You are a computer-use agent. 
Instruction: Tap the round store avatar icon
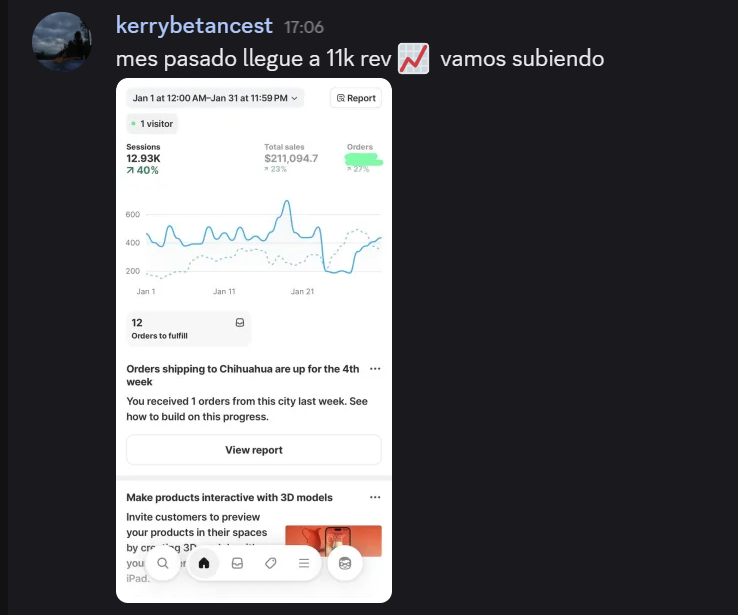pyautogui.click(x=345, y=563)
